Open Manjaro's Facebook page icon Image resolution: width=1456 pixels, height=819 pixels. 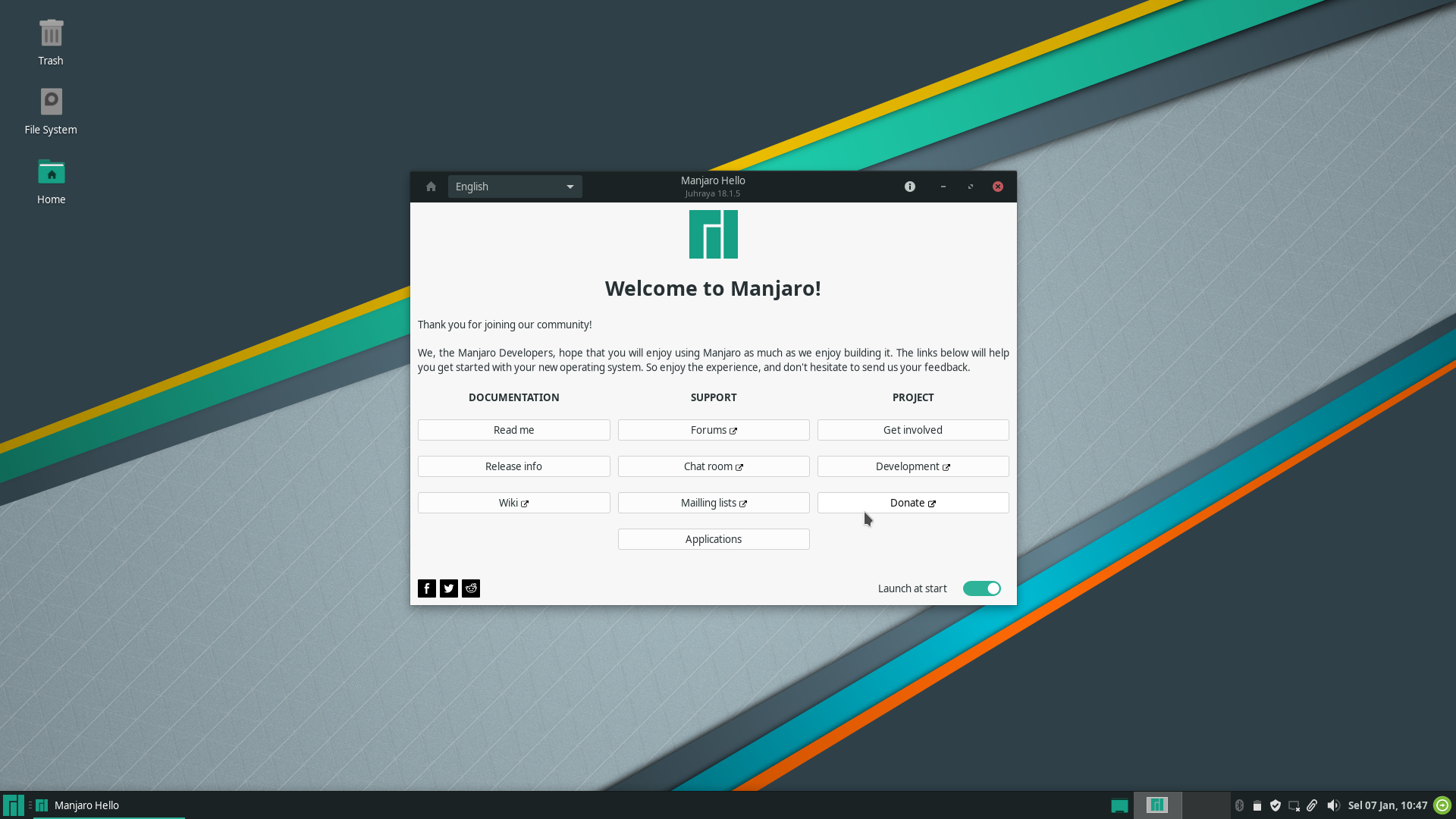pos(427,588)
